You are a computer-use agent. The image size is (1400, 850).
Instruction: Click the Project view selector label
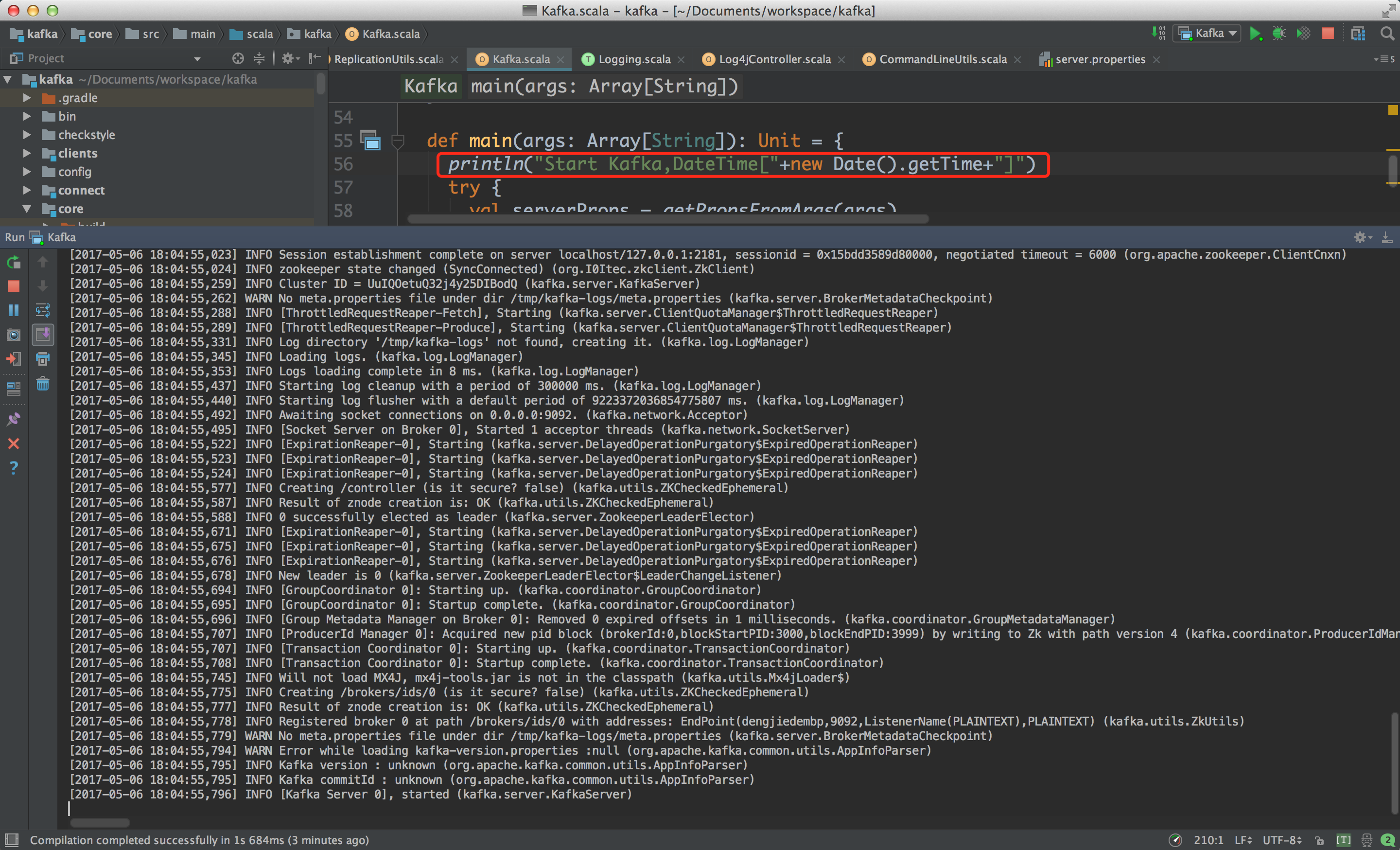[x=46, y=58]
